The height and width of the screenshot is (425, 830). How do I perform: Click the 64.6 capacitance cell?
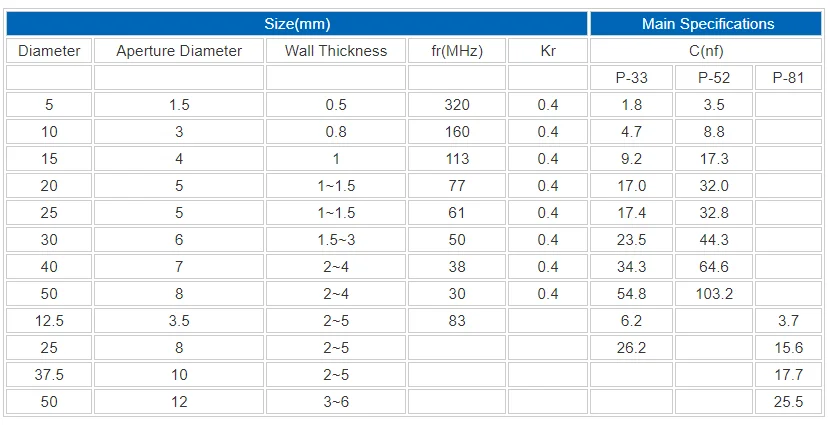pos(713,267)
